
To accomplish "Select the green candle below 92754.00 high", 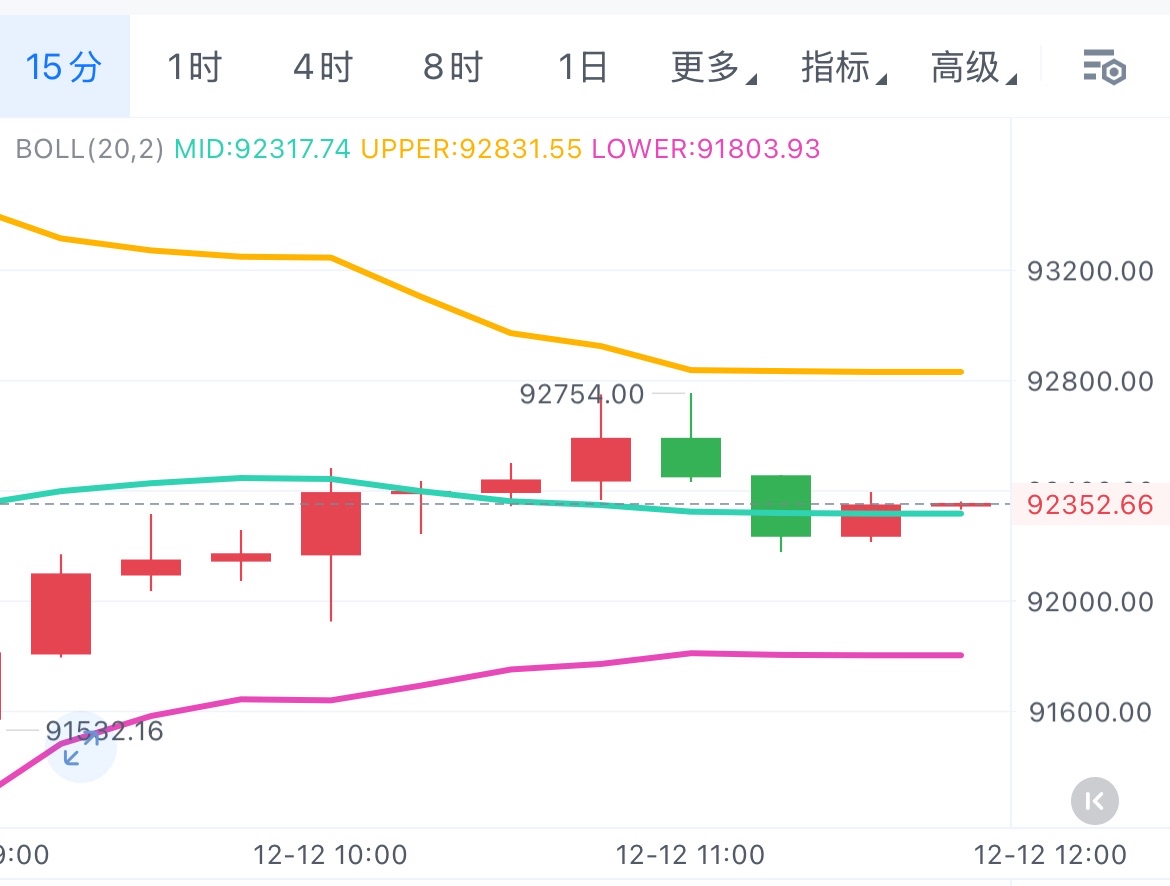I will click(690, 457).
